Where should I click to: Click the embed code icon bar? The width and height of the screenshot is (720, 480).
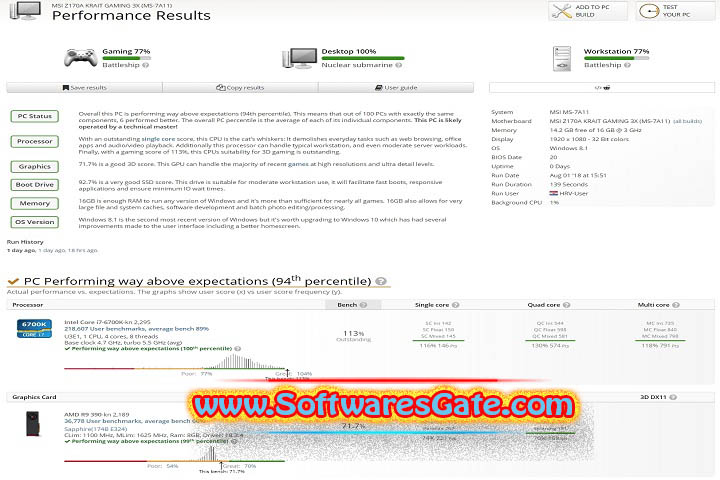pyautogui.click(x=602, y=87)
